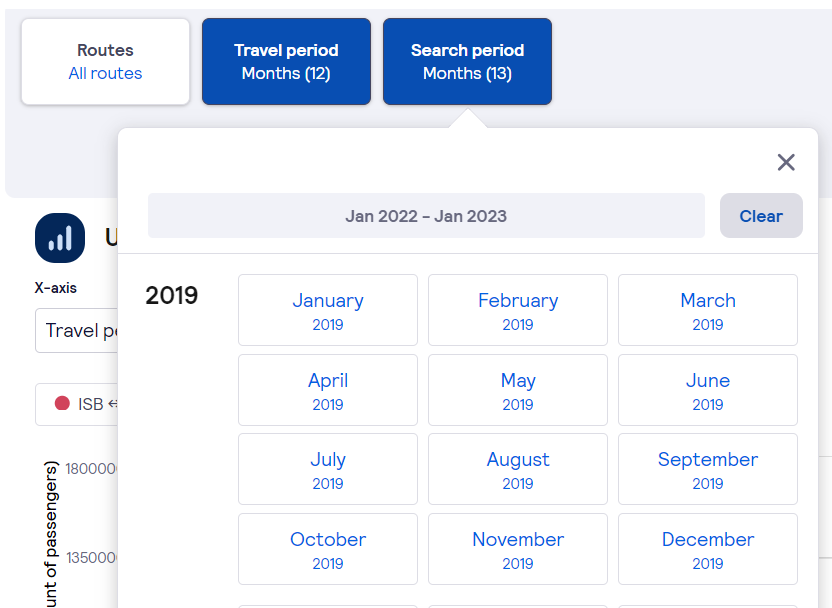The width and height of the screenshot is (832, 608).
Task: Click the bar chart icon
Action: 60,238
